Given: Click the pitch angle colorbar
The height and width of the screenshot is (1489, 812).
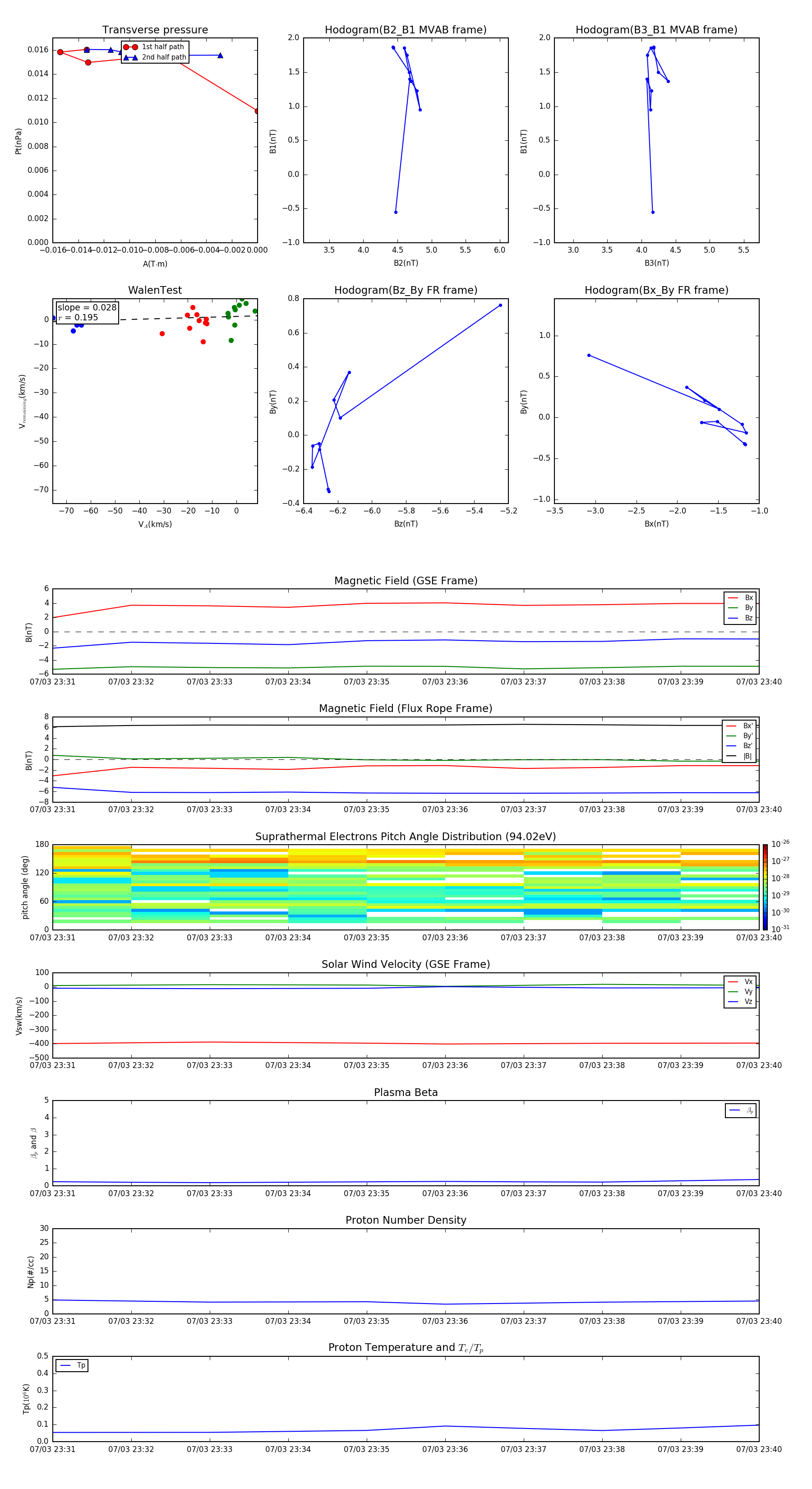Looking at the screenshot, I should (x=765, y=887).
